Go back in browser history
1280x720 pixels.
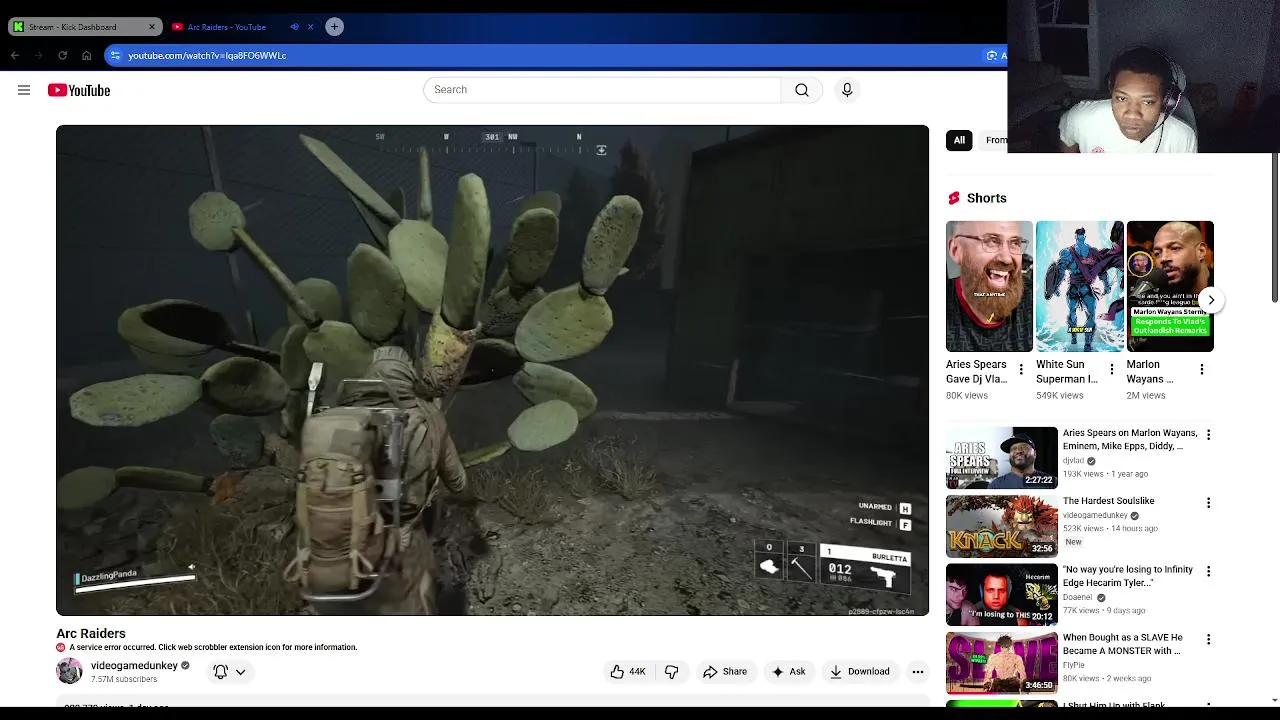coord(15,55)
